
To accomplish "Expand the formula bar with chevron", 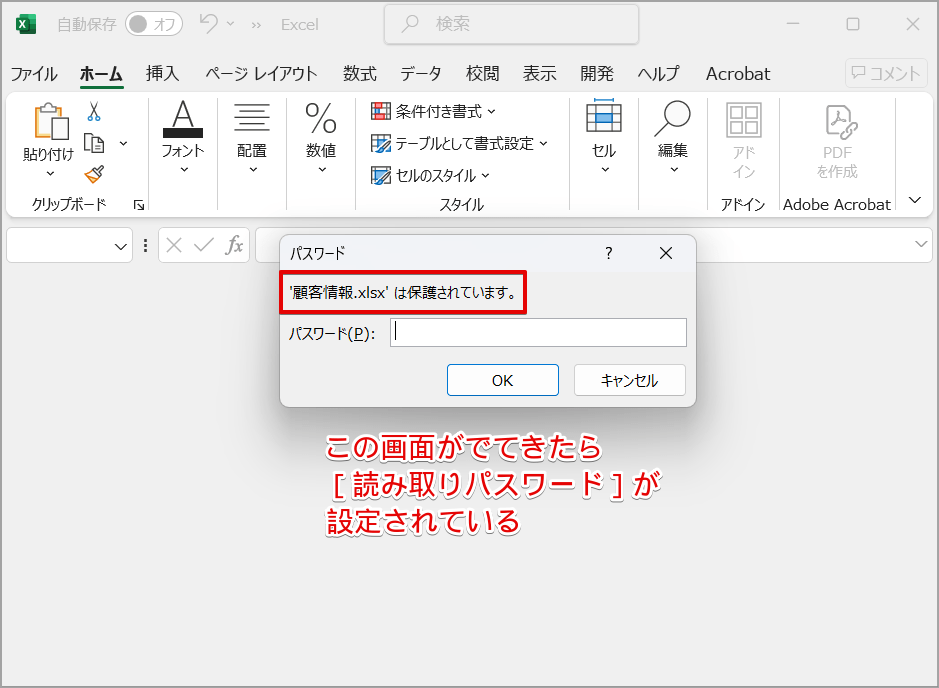I will click(921, 244).
